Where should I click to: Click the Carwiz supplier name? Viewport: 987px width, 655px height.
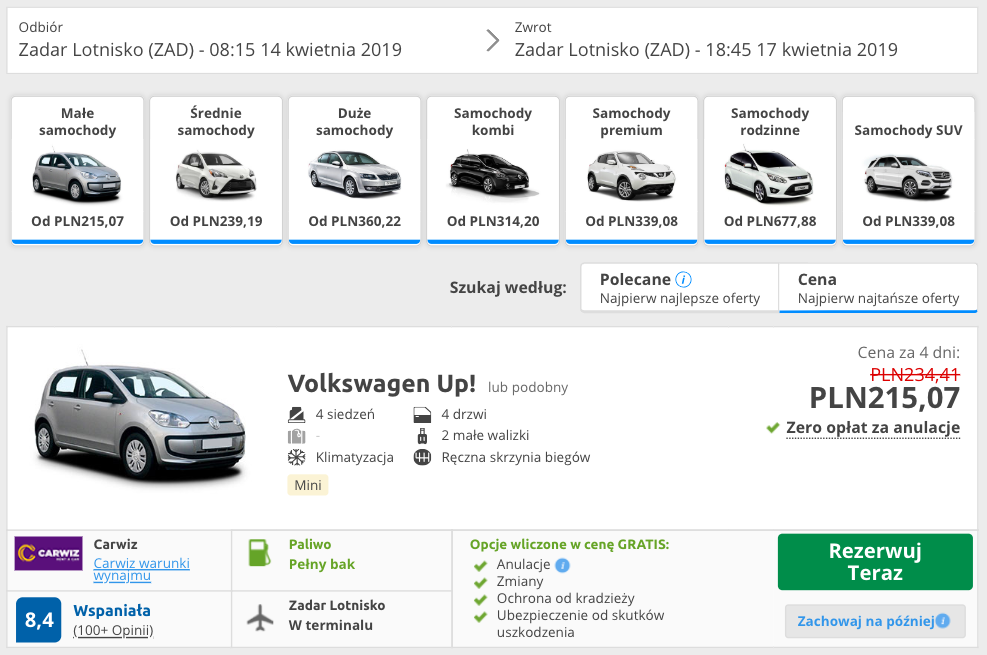tap(115, 544)
